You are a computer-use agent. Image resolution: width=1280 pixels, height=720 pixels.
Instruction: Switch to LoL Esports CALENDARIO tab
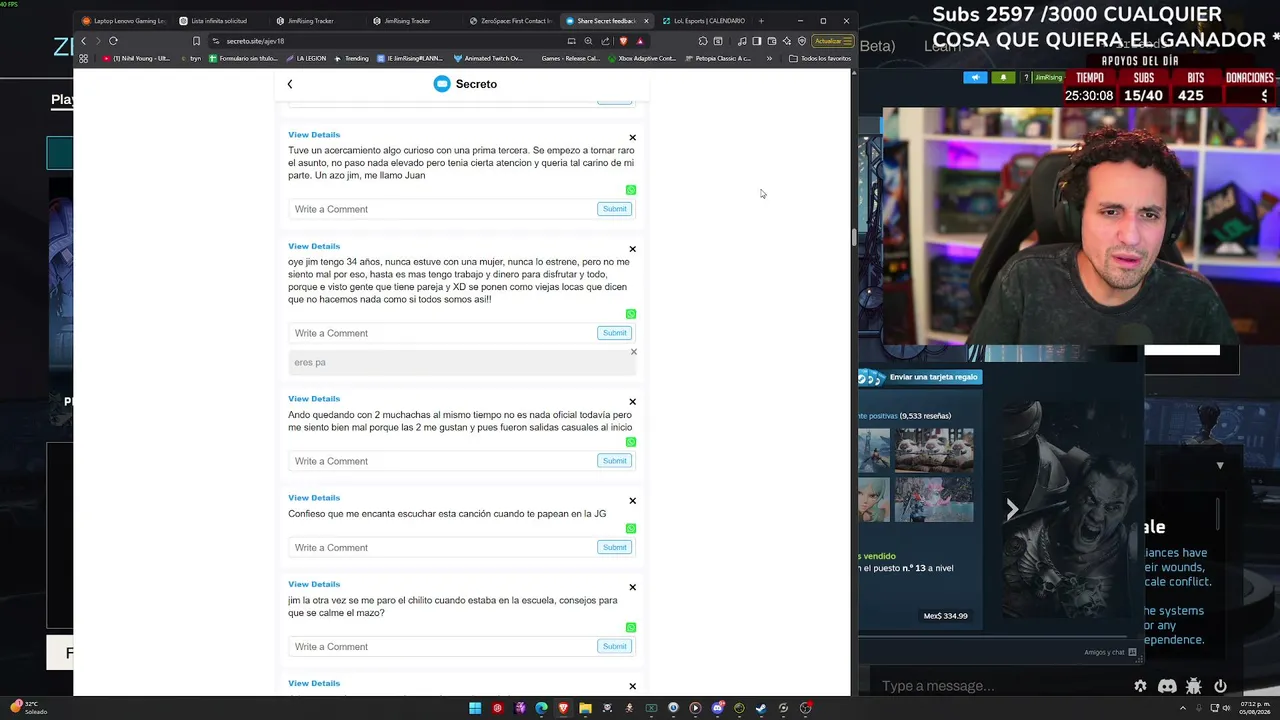[704, 21]
